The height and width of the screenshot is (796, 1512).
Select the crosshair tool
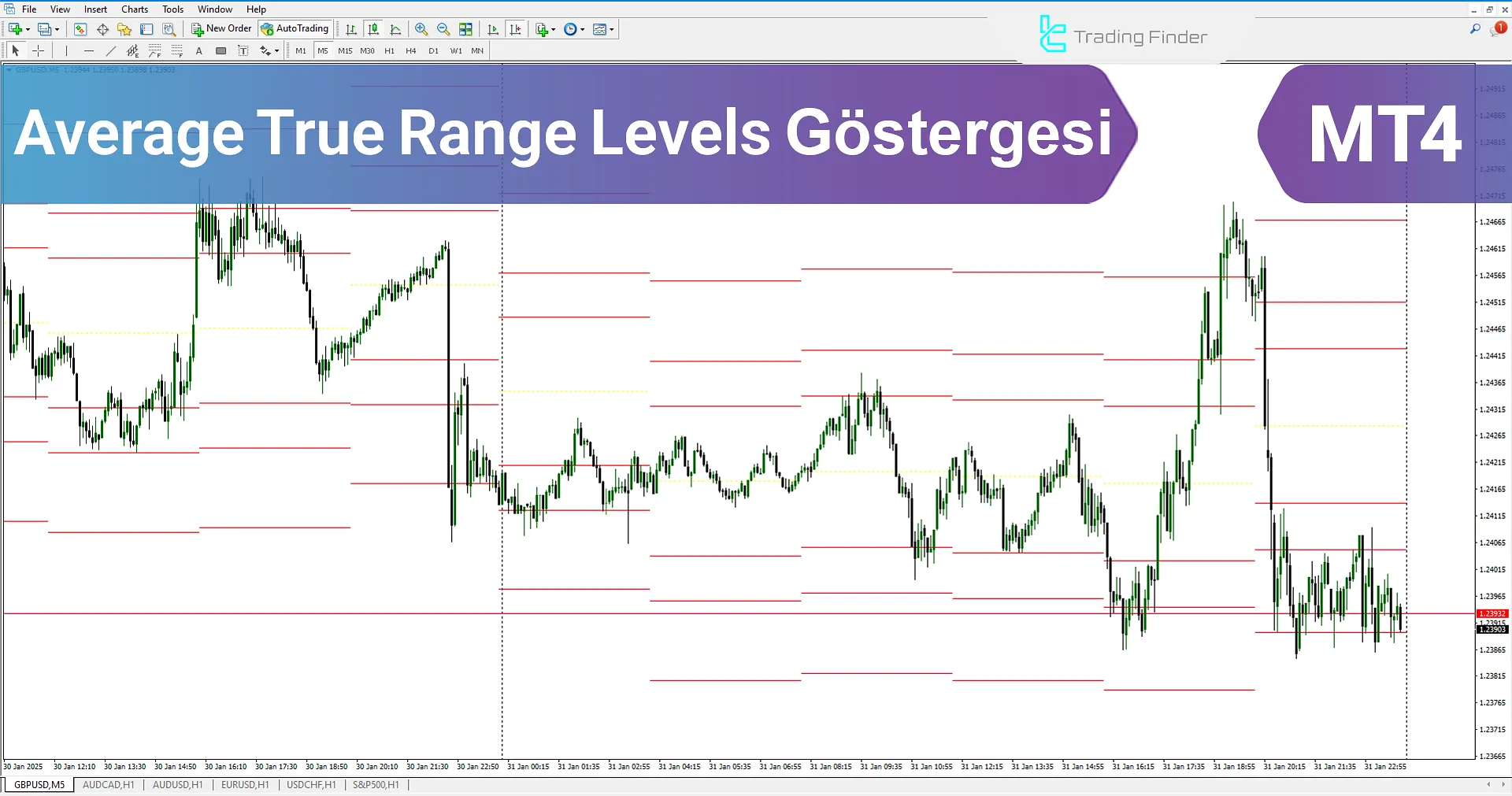coord(38,50)
